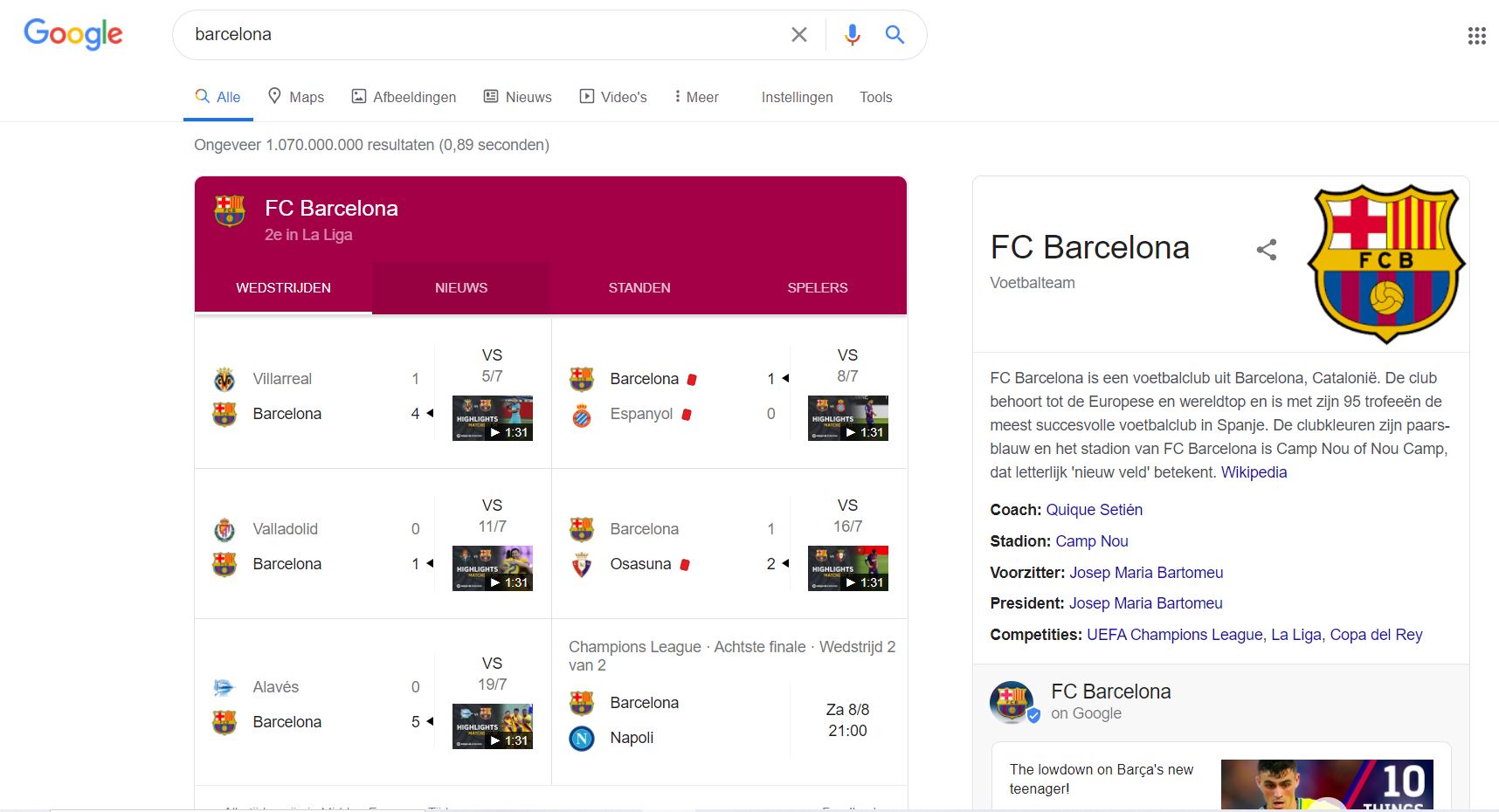Share FC Barcelona knowledge panel
Image resolution: width=1499 pixels, height=812 pixels.
pyautogui.click(x=1267, y=250)
